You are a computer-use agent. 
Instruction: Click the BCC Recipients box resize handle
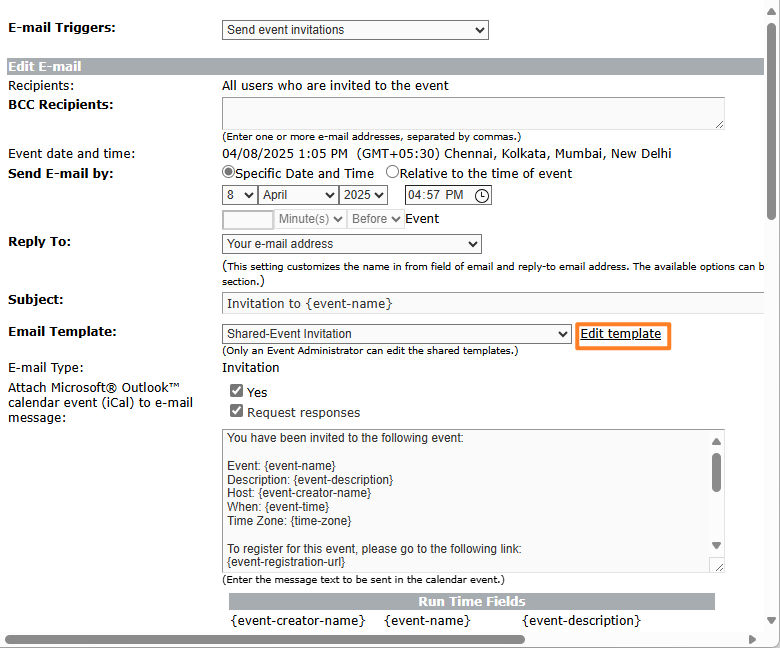719,124
